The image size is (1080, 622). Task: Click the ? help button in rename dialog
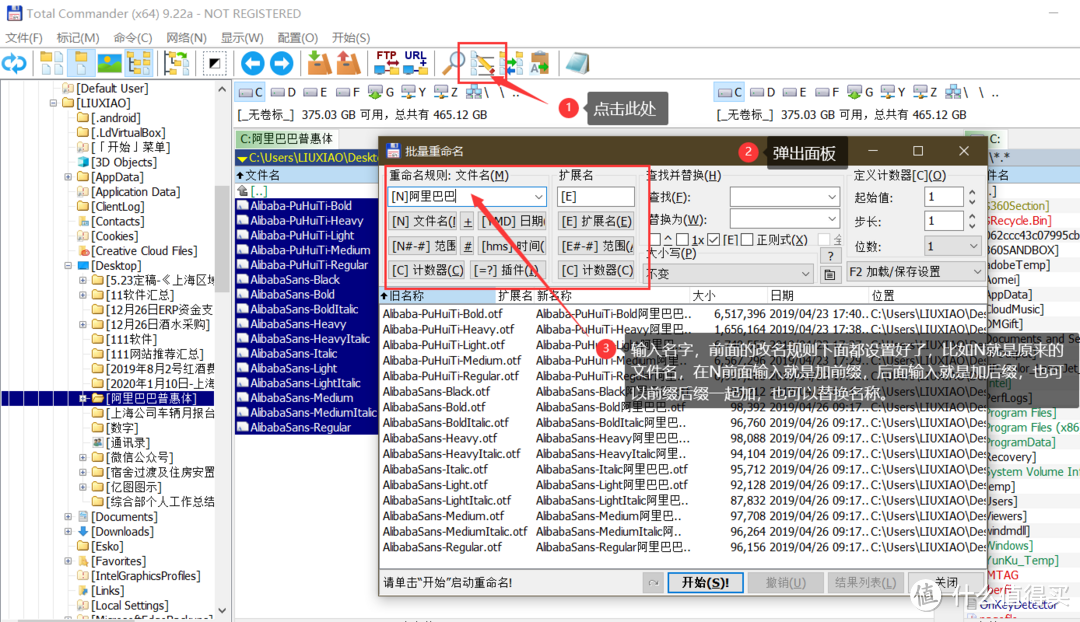[x=830, y=256]
